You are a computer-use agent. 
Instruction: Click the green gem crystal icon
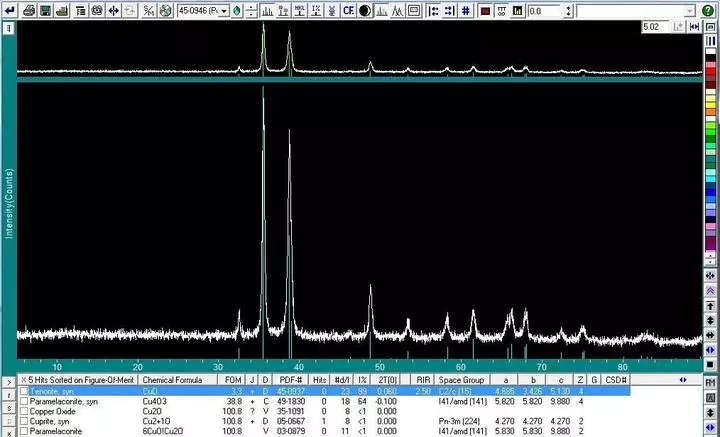pos(237,11)
